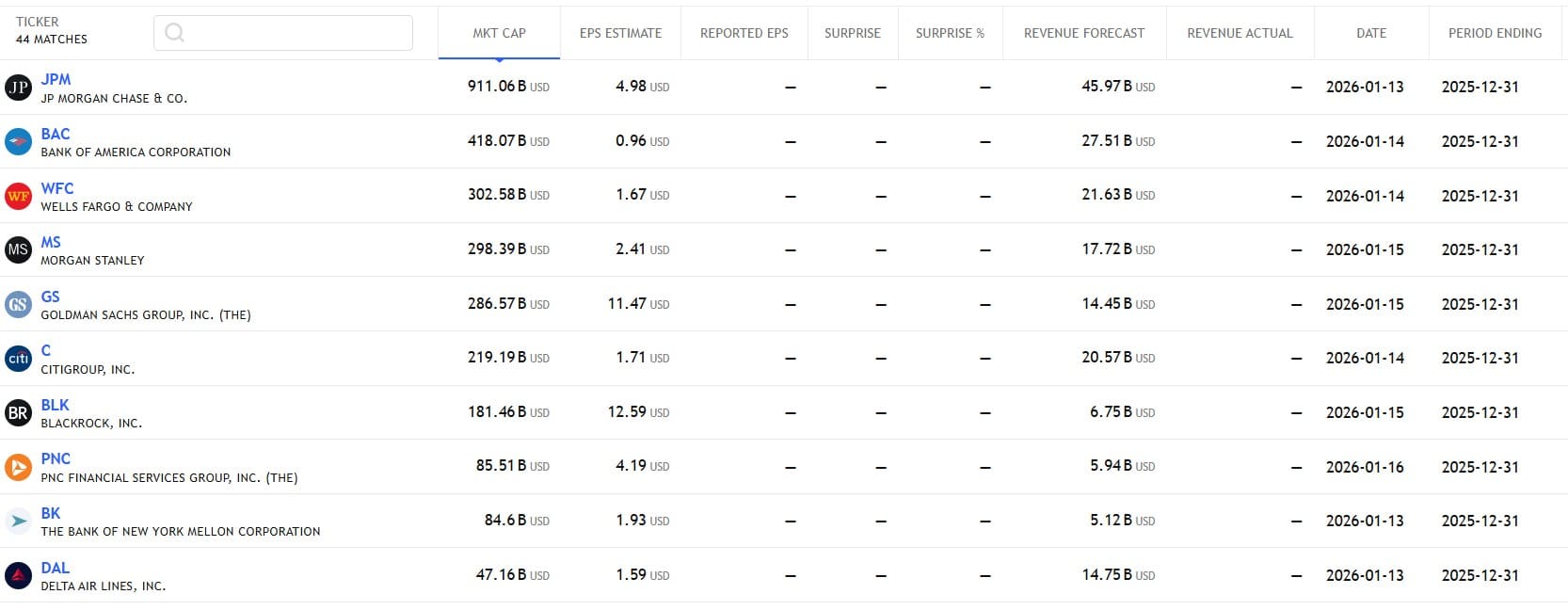
Task: Sort by the EPS ESTIMATE column header
Action: [620, 33]
